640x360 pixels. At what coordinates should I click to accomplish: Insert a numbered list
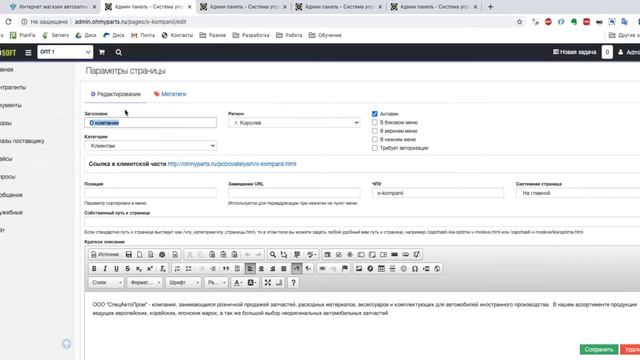[x=177, y=269]
